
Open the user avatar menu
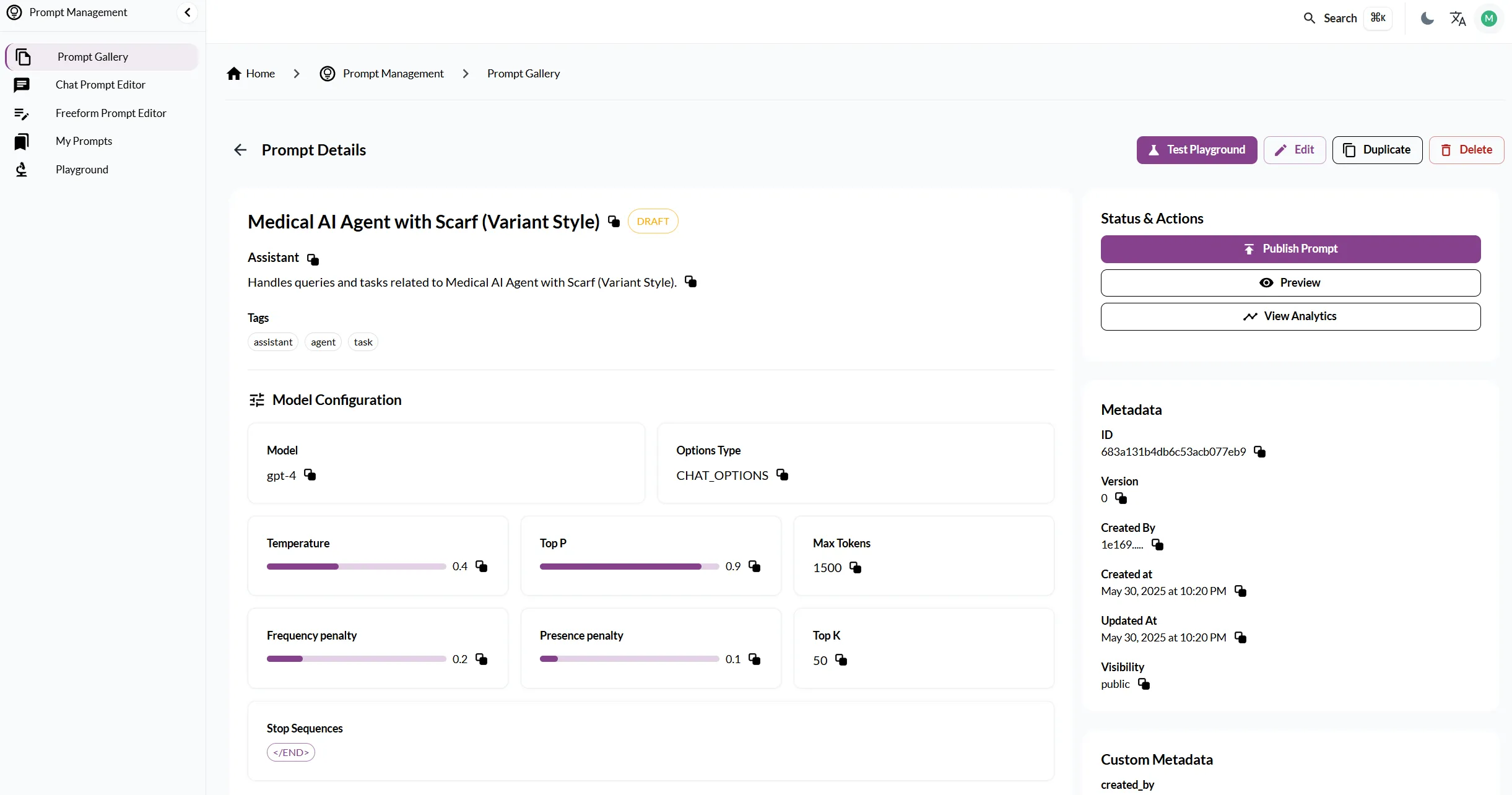coord(1489,19)
